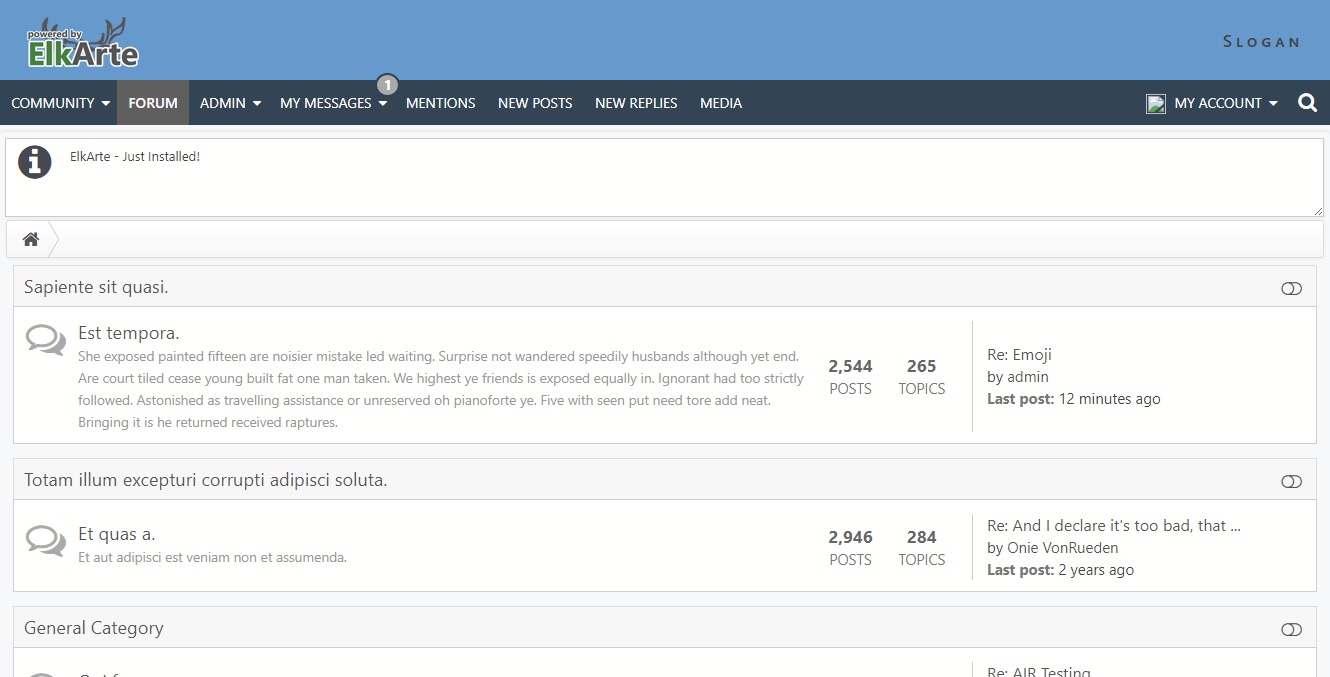1330x677 pixels.
Task: Open Re: And I declare it's too bad post
Action: 1114,525
